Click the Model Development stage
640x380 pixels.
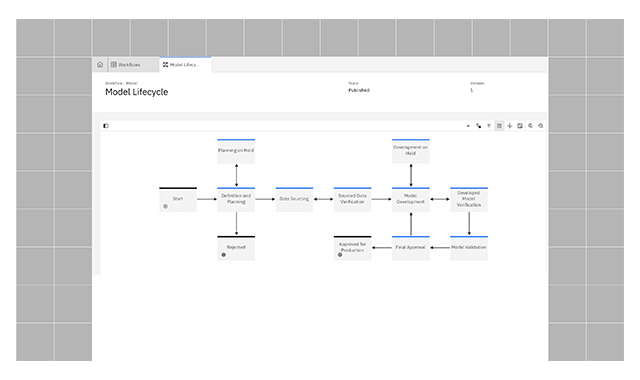pyautogui.click(x=411, y=200)
